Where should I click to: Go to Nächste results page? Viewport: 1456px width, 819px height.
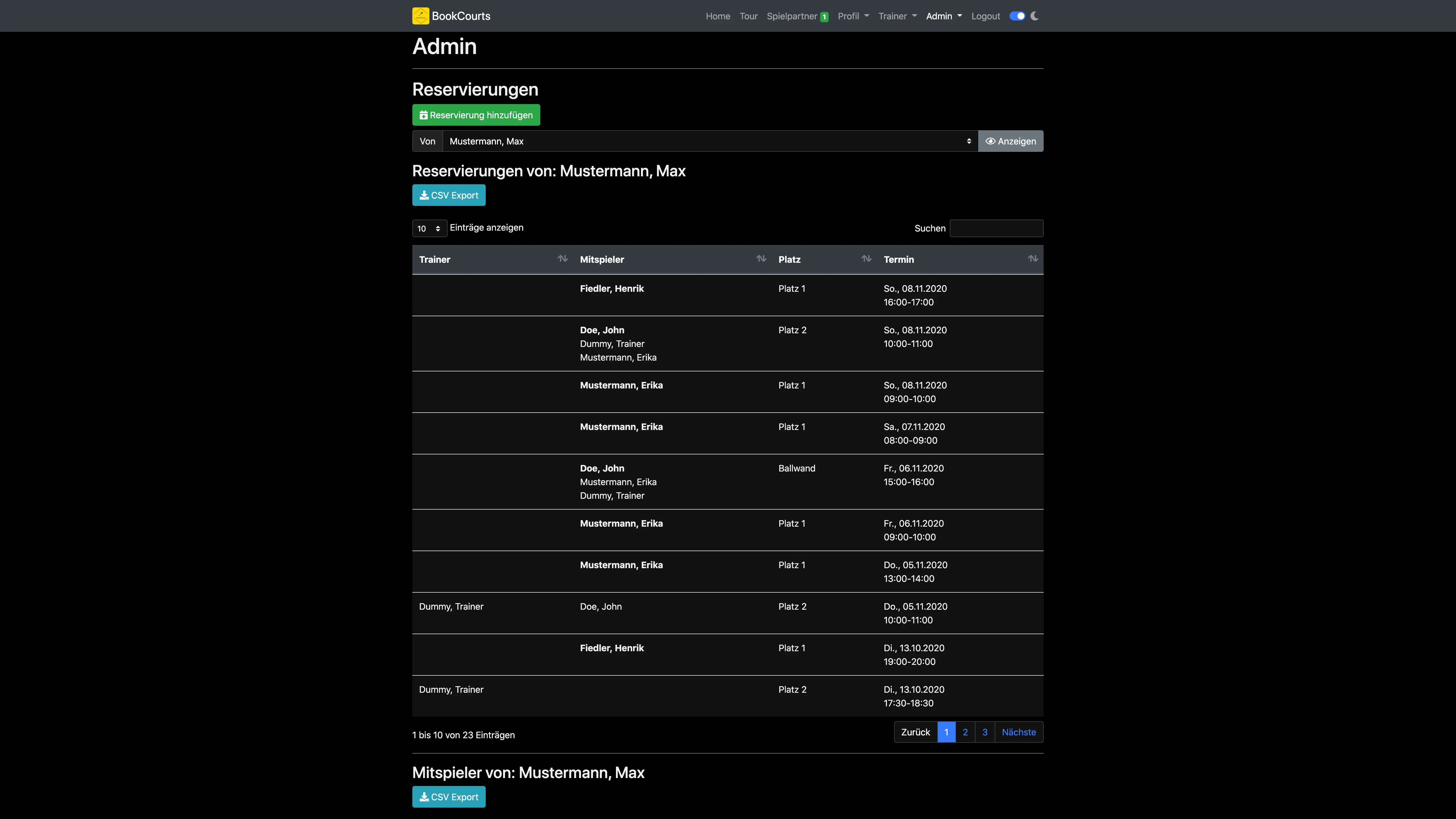click(x=1019, y=732)
